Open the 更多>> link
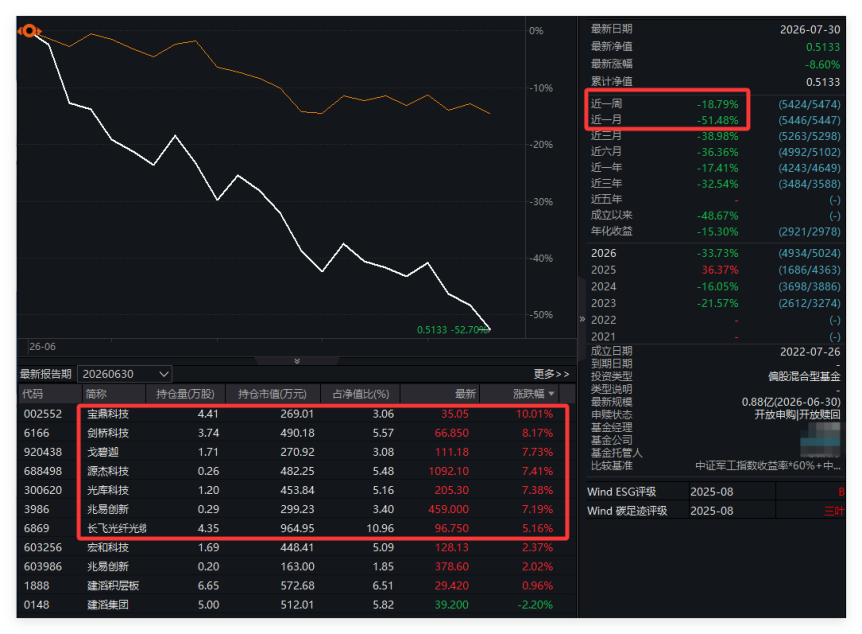 tap(551, 374)
